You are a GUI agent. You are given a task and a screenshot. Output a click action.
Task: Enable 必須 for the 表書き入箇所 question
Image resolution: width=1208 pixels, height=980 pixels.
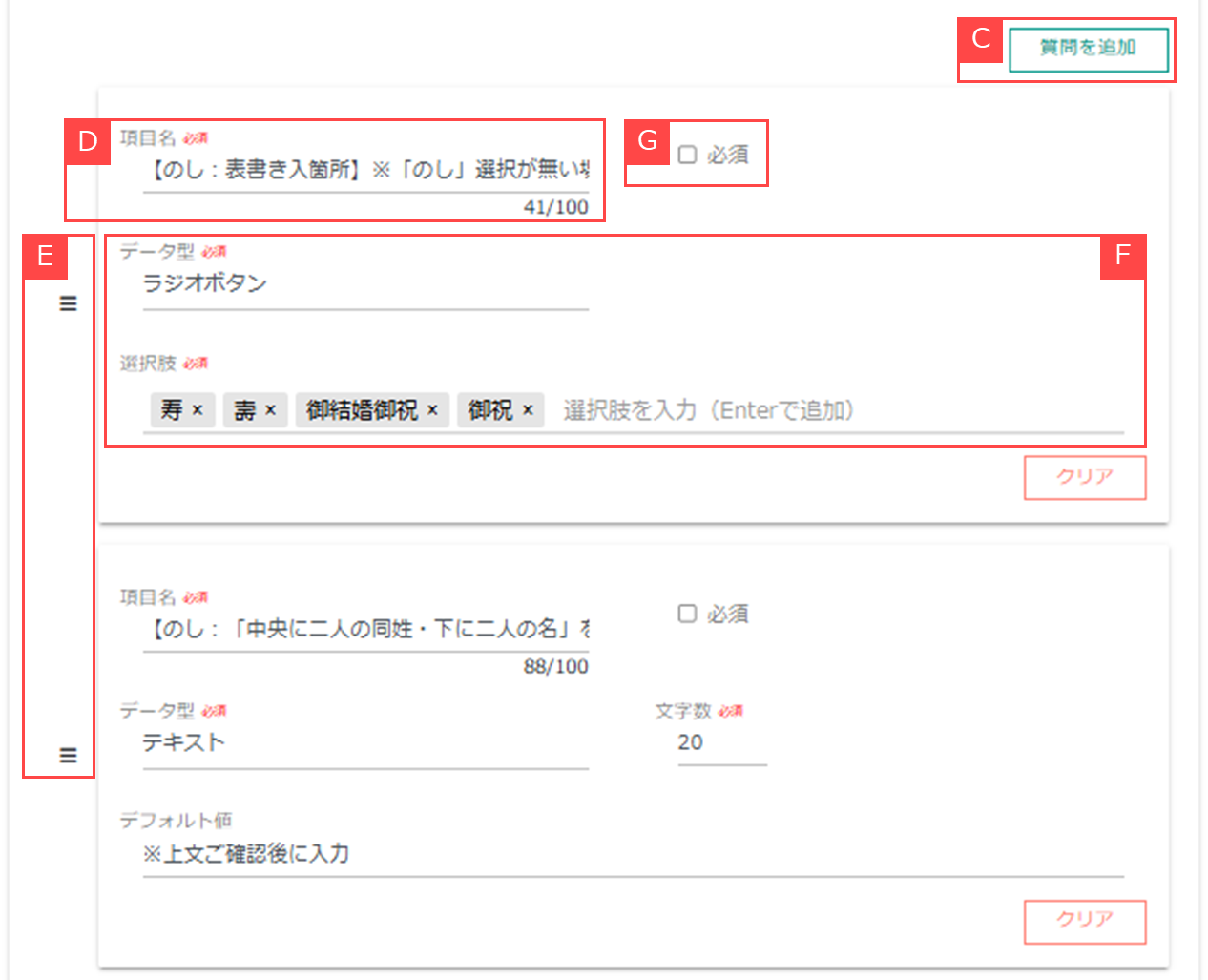click(687, 155)
